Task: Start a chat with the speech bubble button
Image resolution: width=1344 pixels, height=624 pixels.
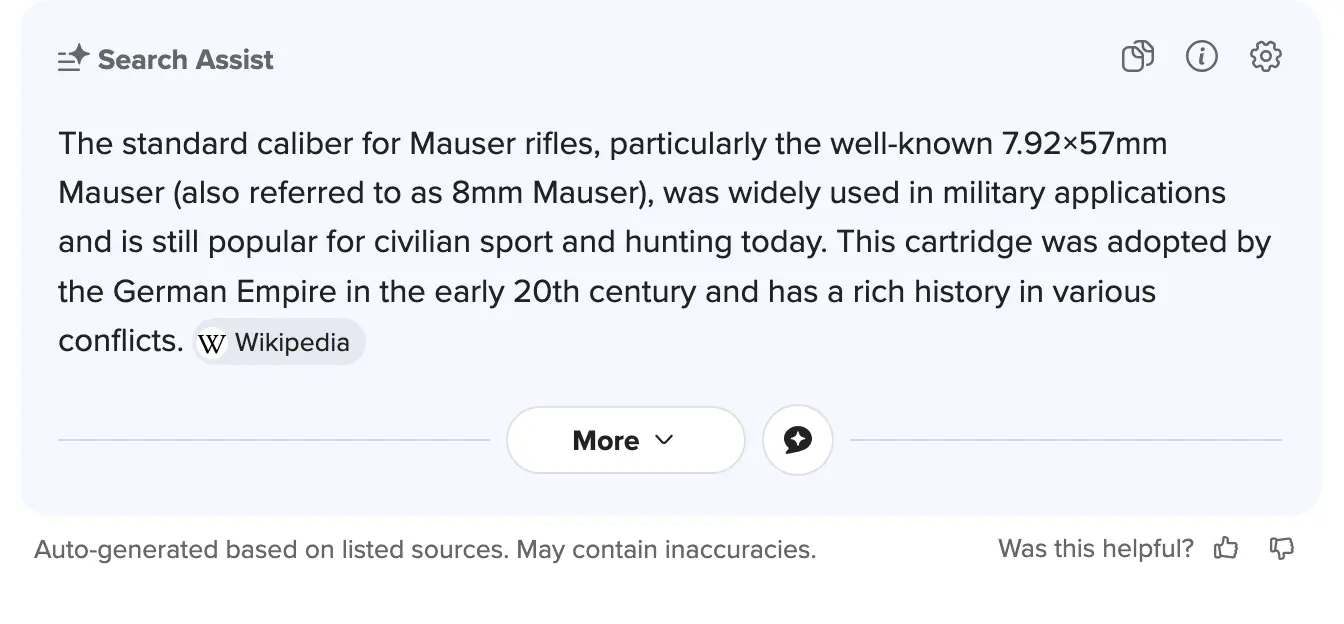Action: tap(797, 440)
